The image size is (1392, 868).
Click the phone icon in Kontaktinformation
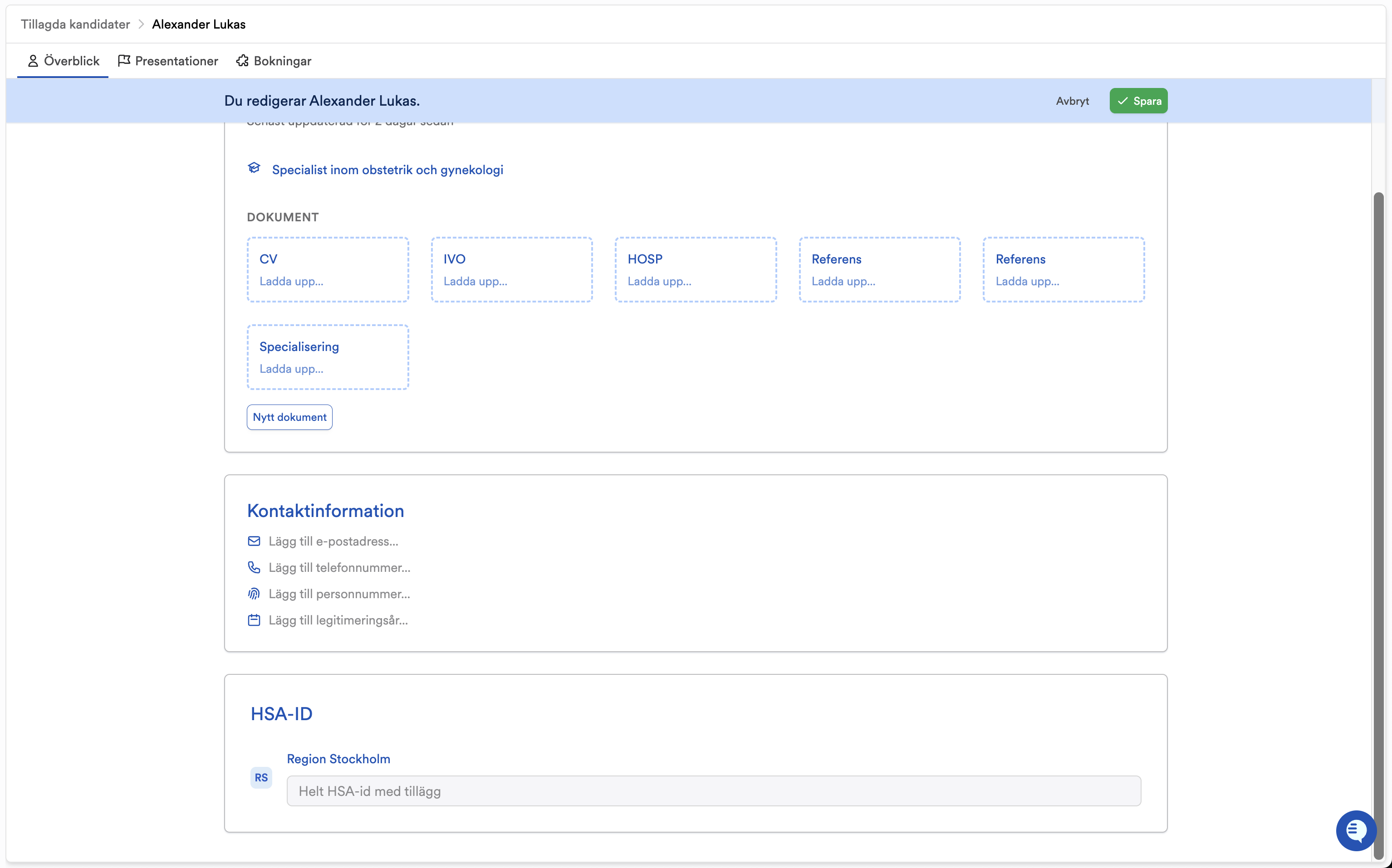254,567
